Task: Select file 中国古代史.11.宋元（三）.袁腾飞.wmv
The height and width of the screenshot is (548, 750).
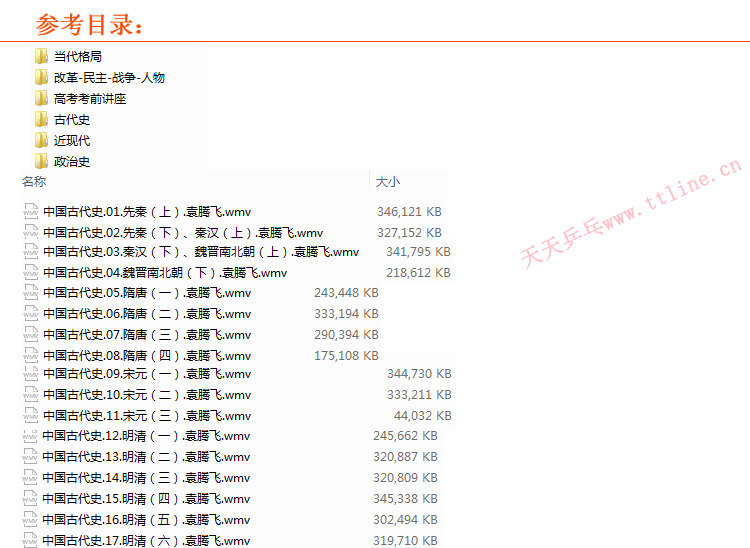Action: pos(147,415)
